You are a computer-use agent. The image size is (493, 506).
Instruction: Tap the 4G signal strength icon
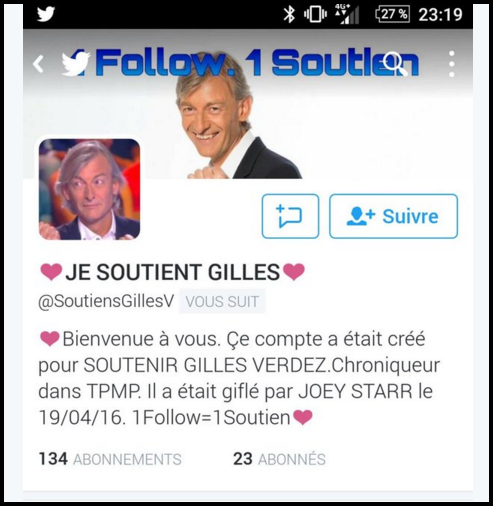coord(347,15)
